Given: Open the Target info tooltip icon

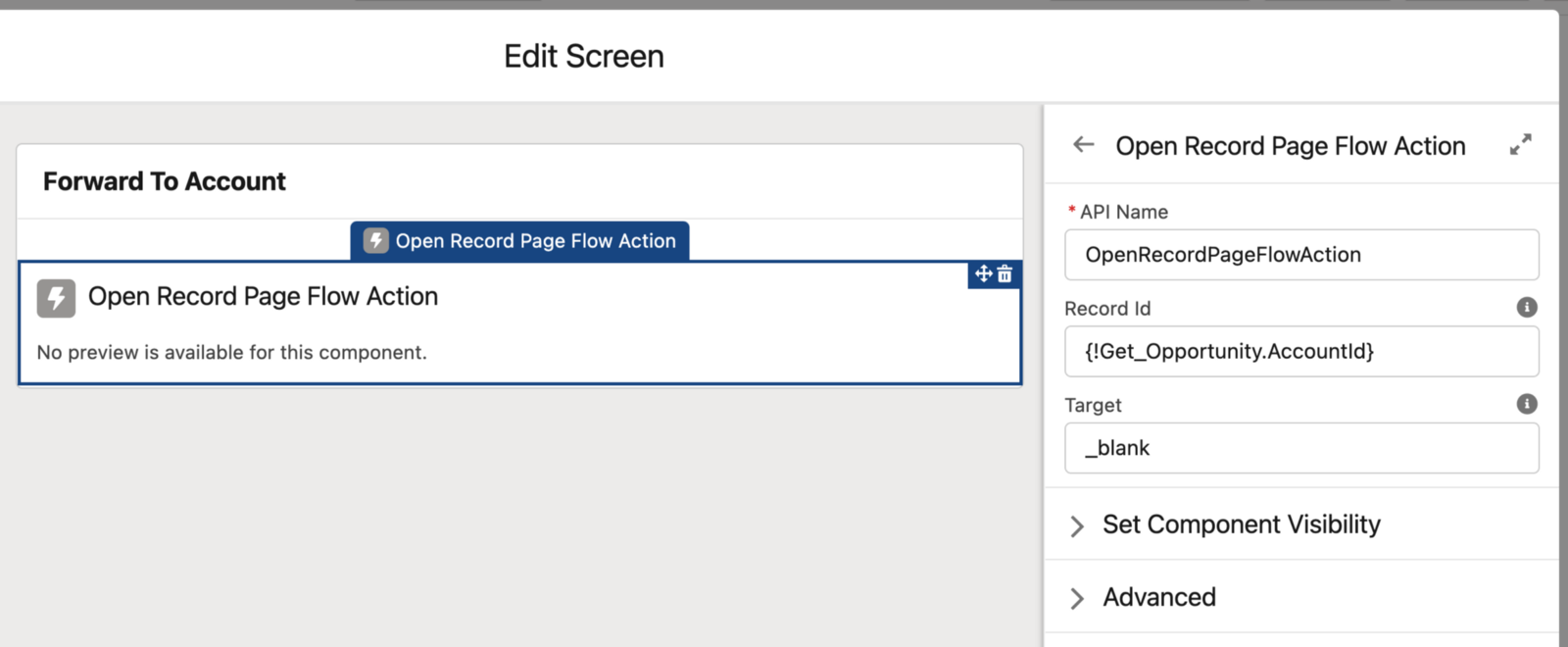Looking at the screenshot, I should 1527,404.
